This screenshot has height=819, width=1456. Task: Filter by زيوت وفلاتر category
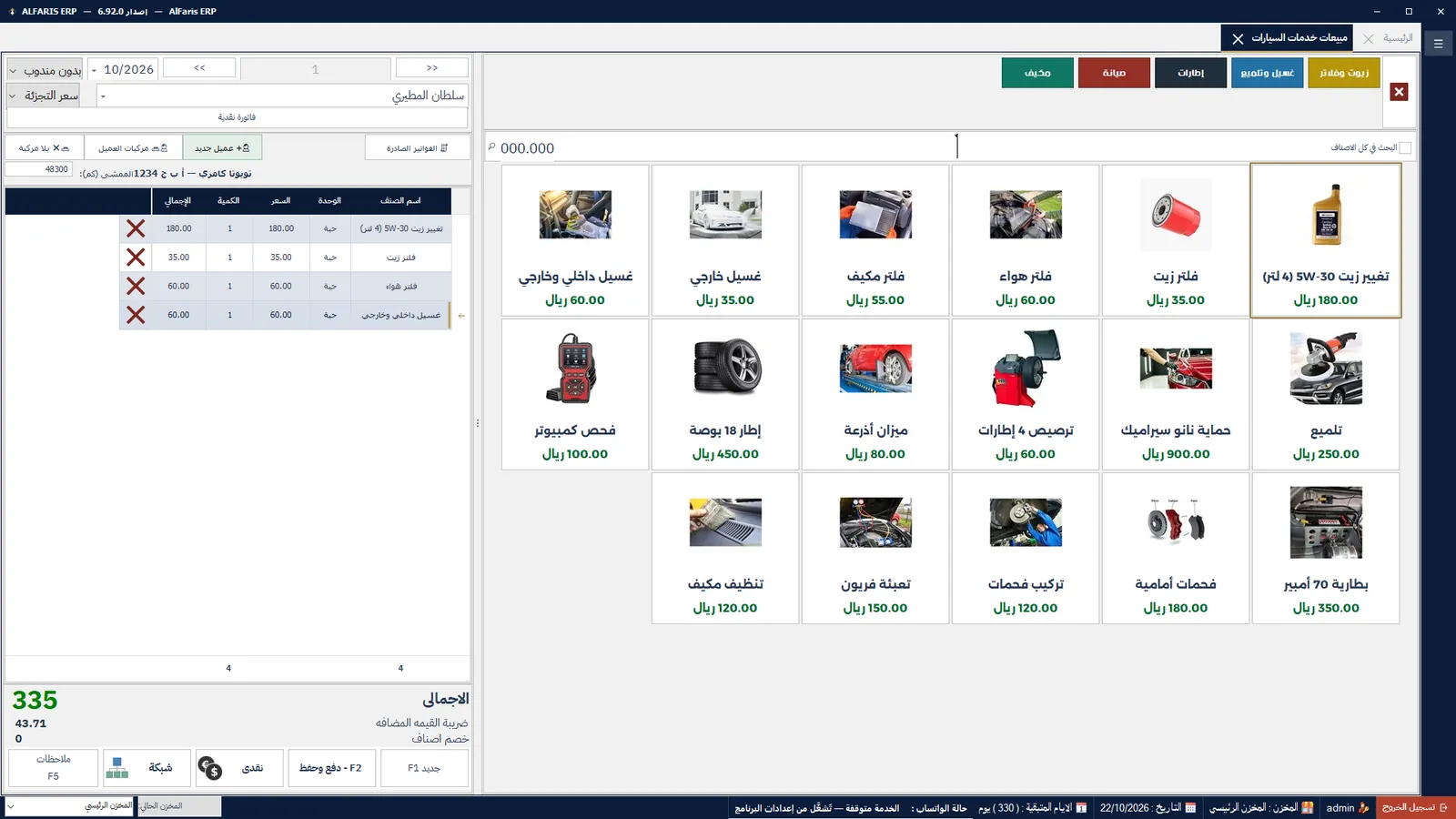tap(1344, 73)
